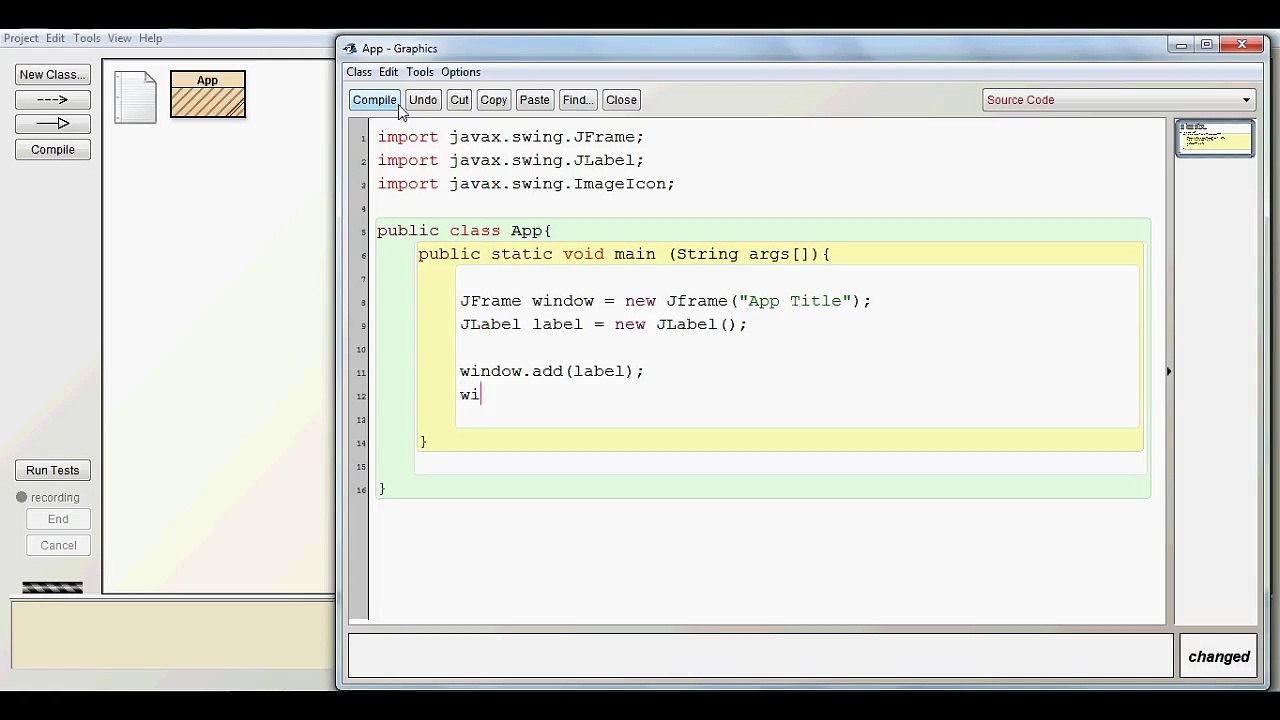This screenshot has width=1280, height=720.
Task: Click the Compile button in the editor toolbar
Action: (374, 100)
